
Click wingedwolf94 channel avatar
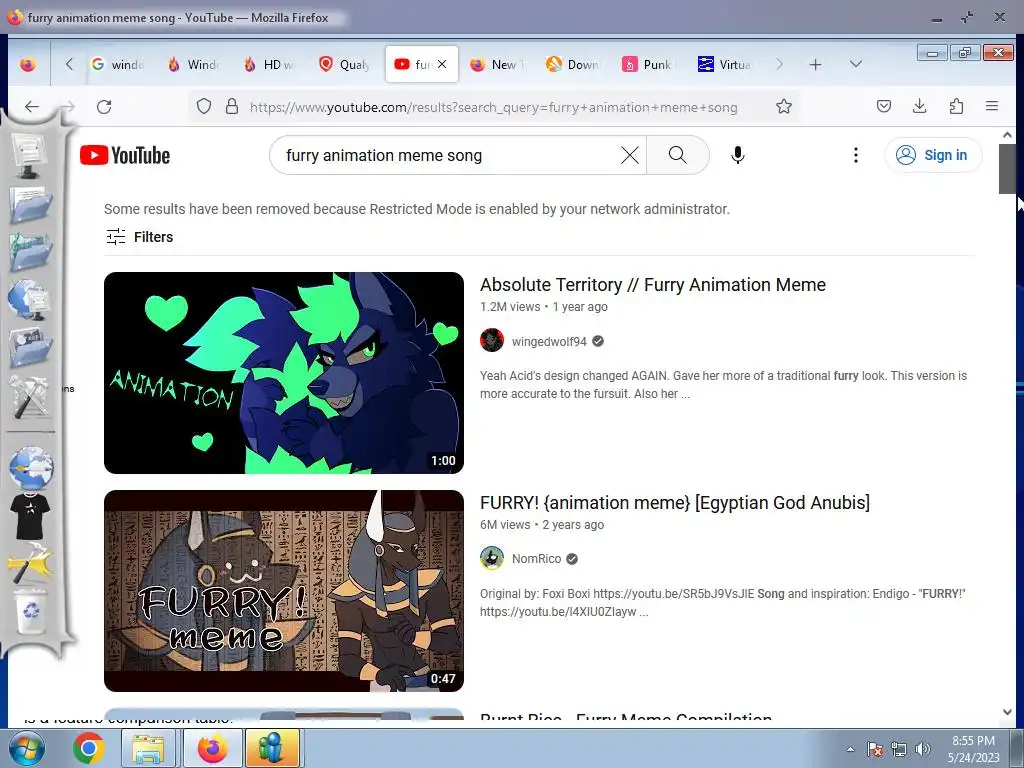492,340
